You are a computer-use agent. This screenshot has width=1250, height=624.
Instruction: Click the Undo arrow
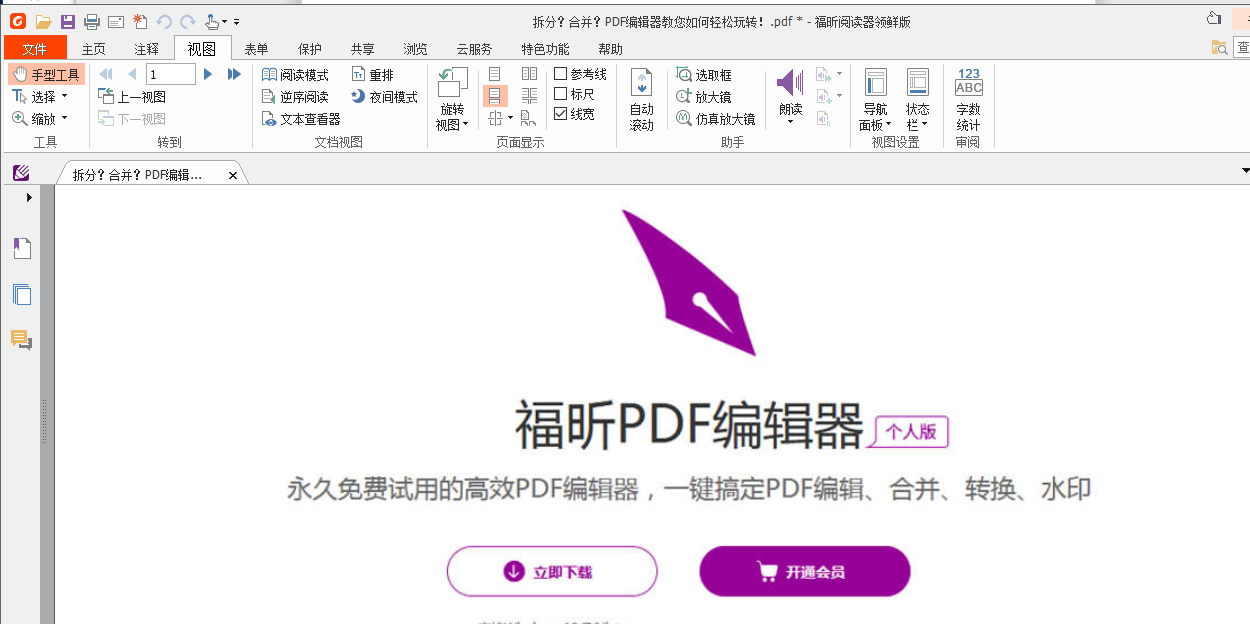coord(164,21)
